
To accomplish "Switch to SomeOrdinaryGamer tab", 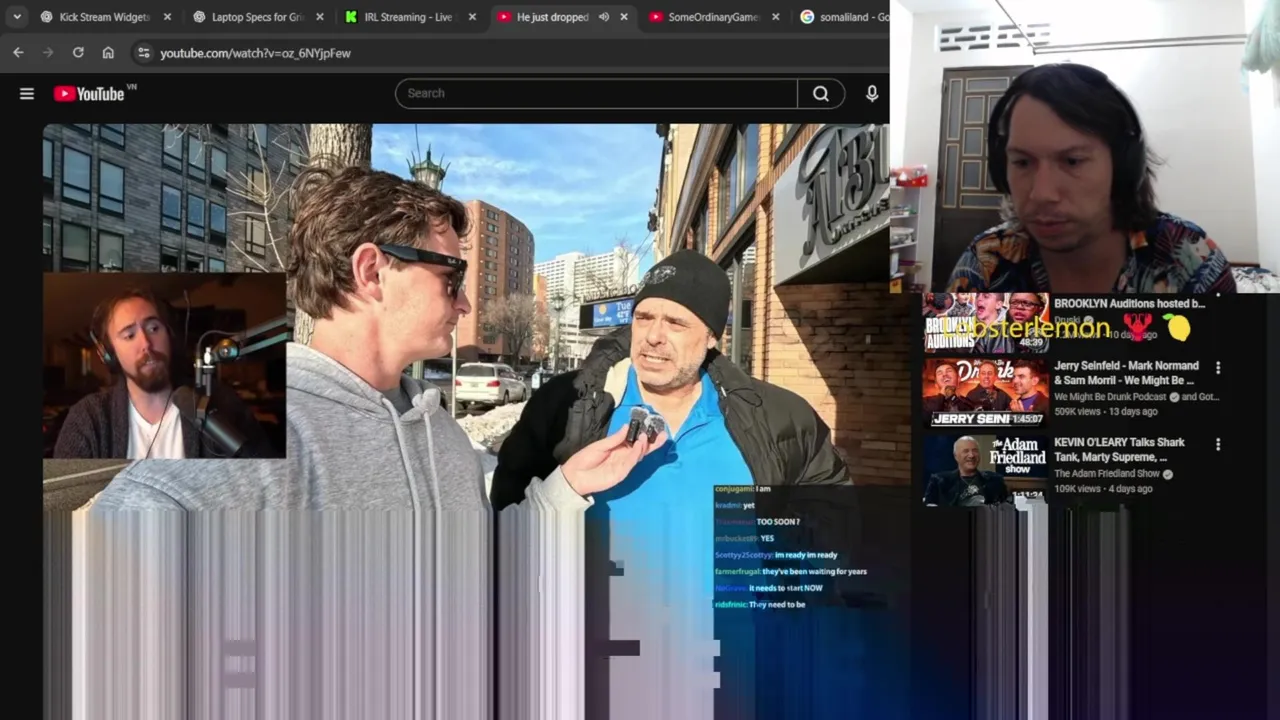I will (x=713, y=17).
